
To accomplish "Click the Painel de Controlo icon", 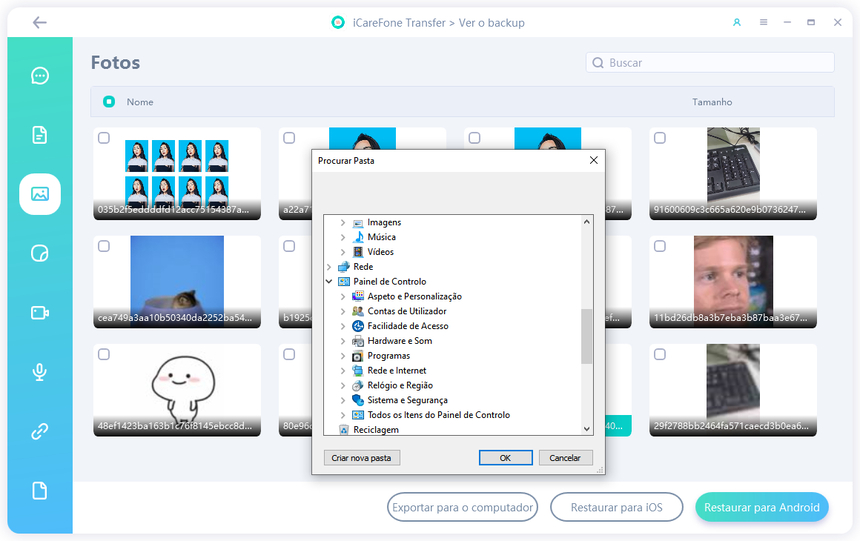I will click(344, 281).
